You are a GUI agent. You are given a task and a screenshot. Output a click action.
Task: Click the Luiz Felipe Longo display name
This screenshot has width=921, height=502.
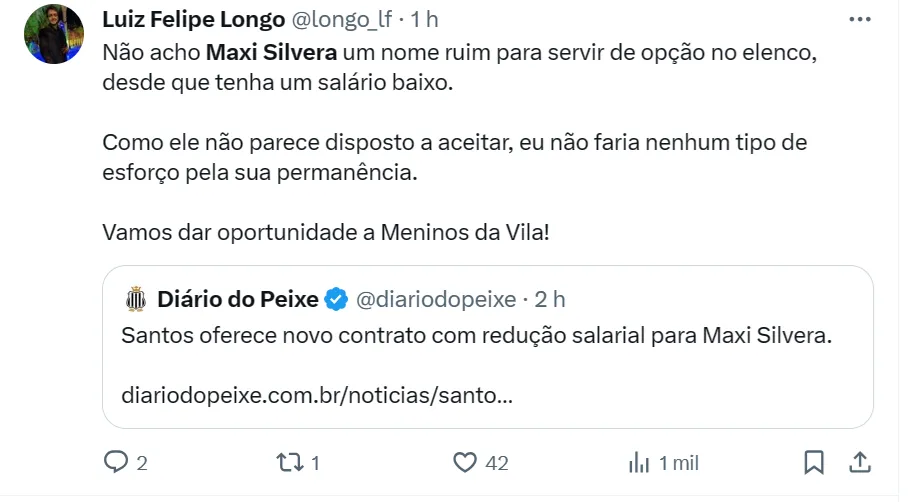point(192,19)
